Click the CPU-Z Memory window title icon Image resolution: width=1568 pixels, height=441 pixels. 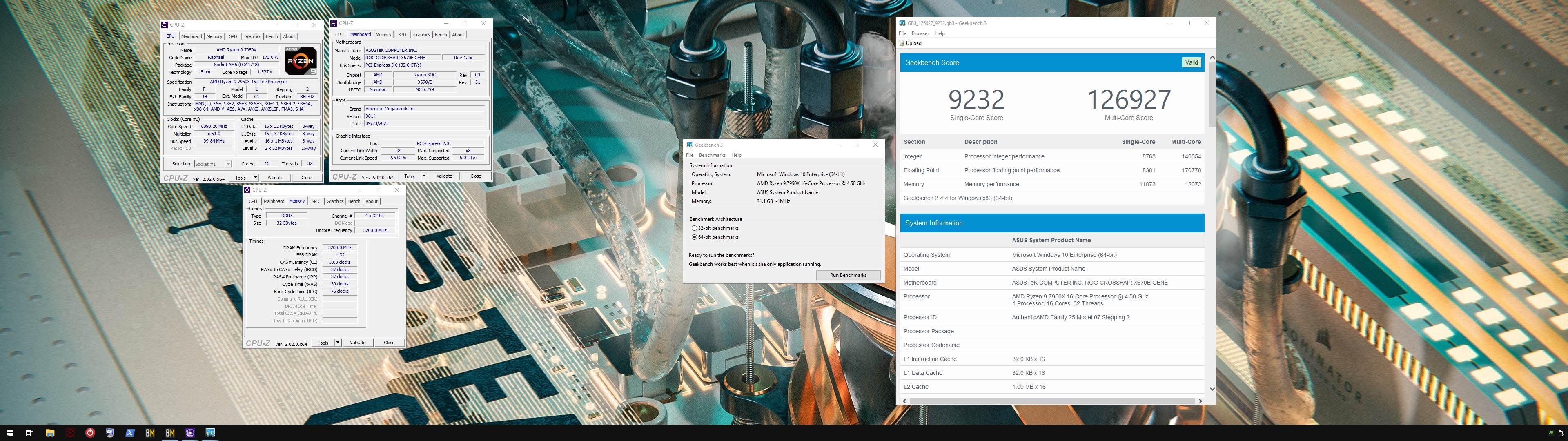tap(247, 190)
